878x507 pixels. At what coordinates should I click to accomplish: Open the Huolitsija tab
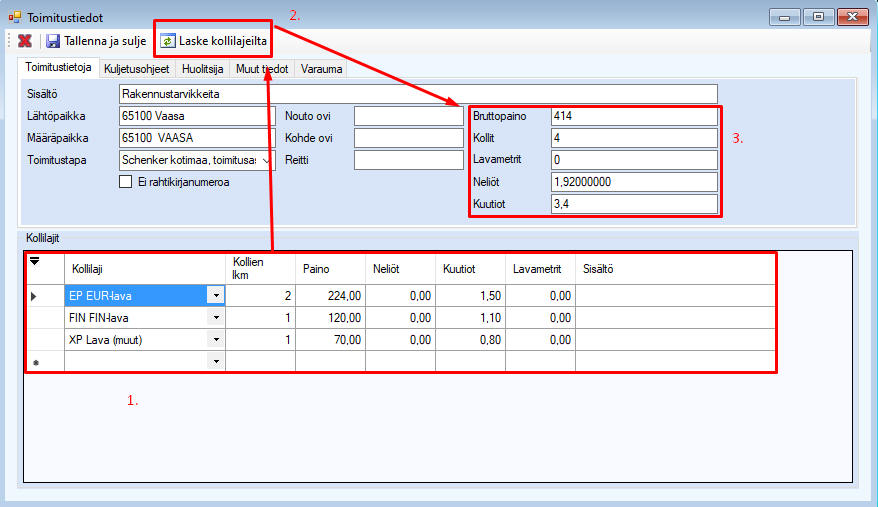coord(203,69)
